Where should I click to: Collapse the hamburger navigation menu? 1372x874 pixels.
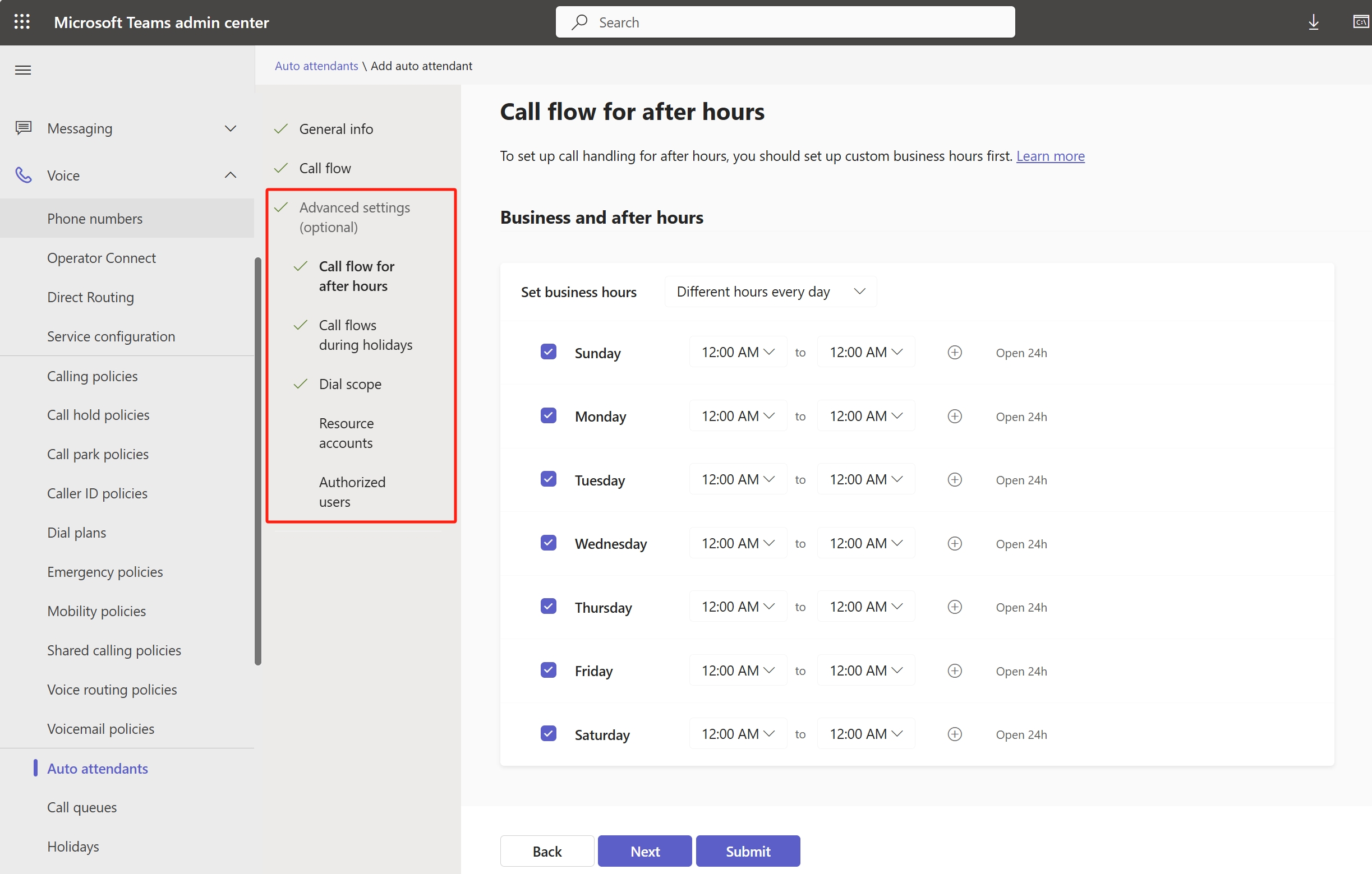point(23,71)
